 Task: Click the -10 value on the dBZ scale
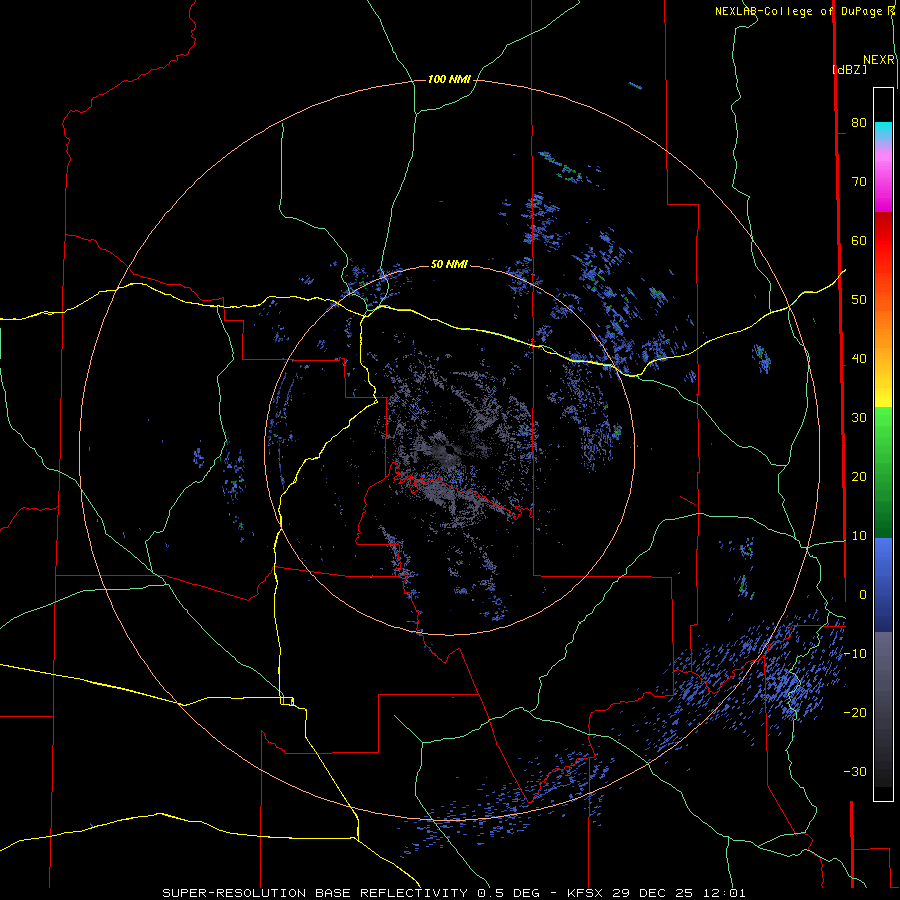855,654
